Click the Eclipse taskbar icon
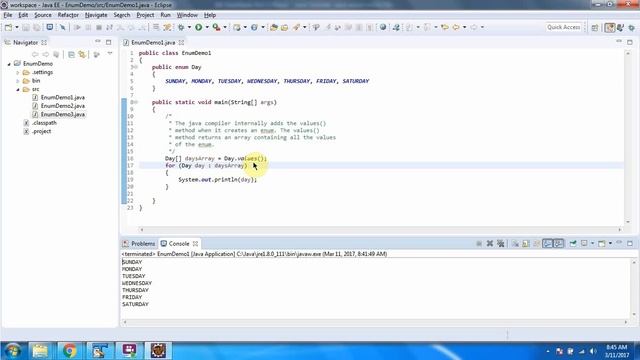Screen dimensions: 640x360 click(x=158, y=351)
